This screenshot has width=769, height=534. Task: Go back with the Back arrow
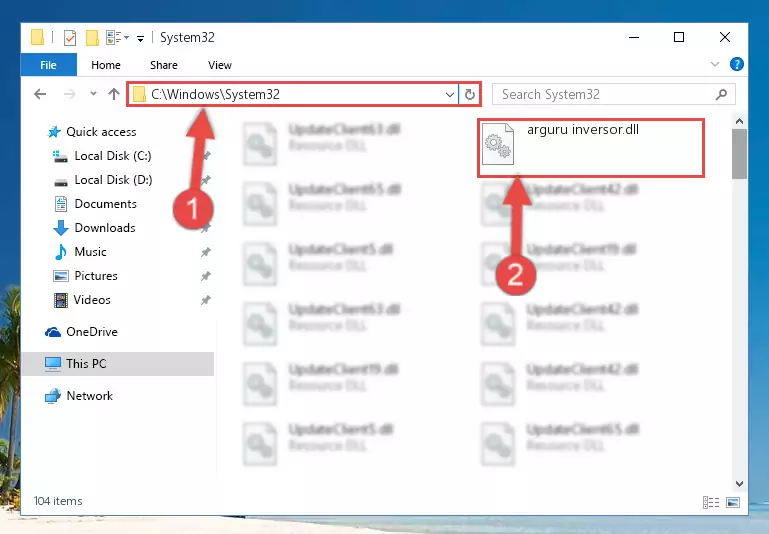coord(40,94)
